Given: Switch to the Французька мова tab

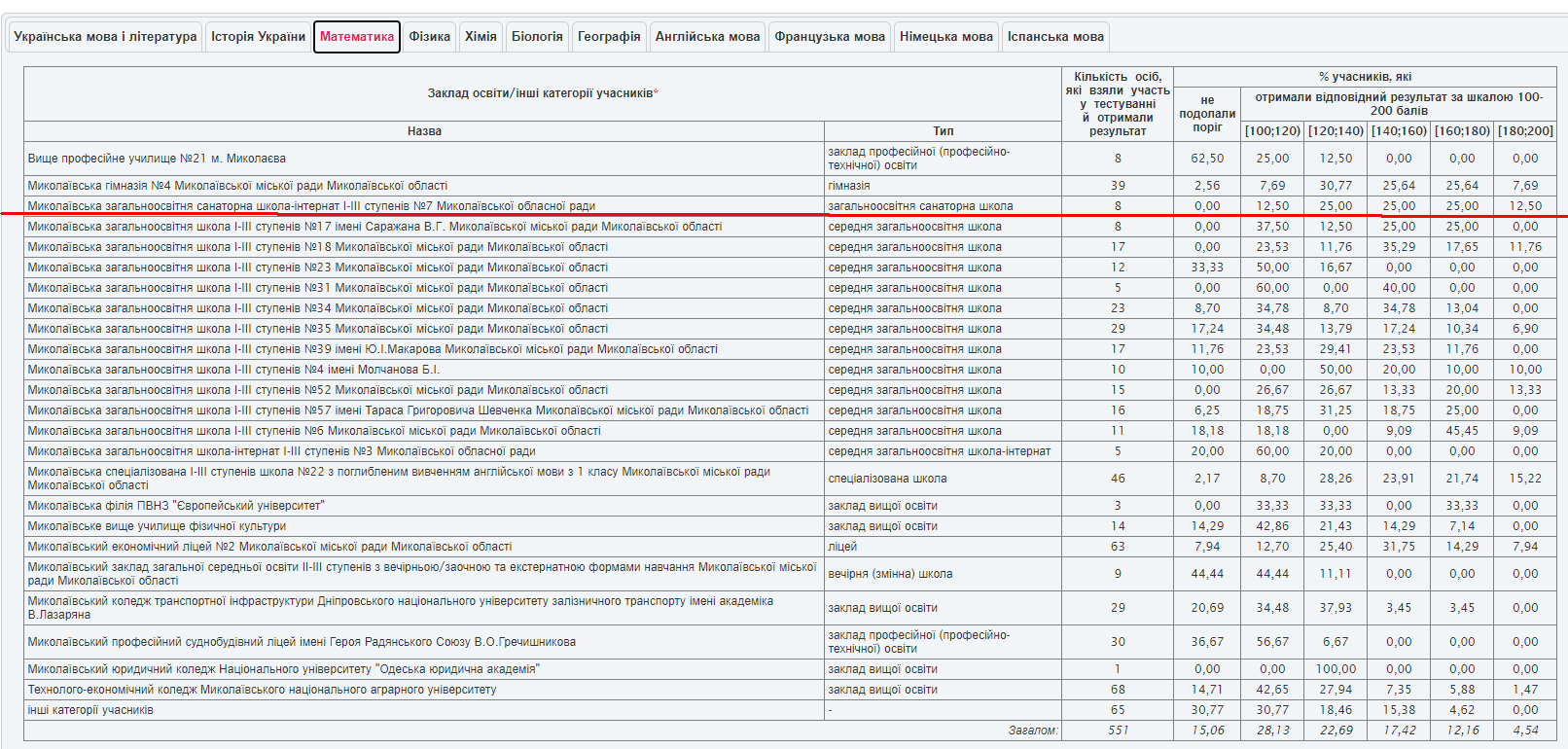Looking at the screenshot, I should [x=830, y=37].
